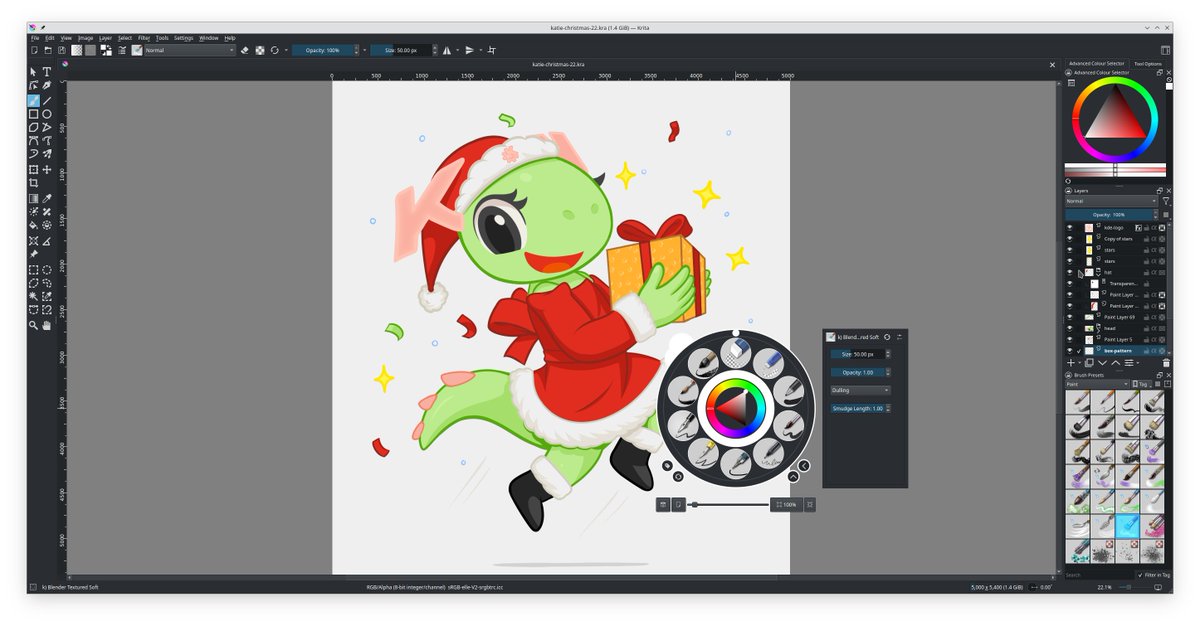Click Reload Original Preset in toolbar

[274, 50]
